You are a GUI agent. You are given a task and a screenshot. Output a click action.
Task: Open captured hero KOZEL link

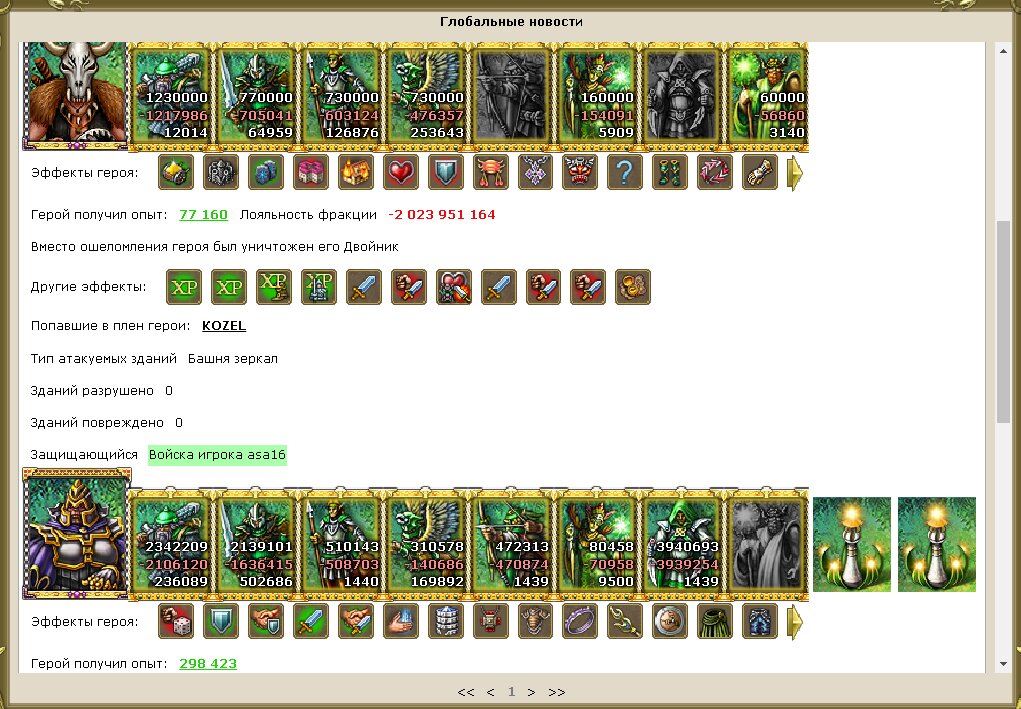click(x=224, y=326)
